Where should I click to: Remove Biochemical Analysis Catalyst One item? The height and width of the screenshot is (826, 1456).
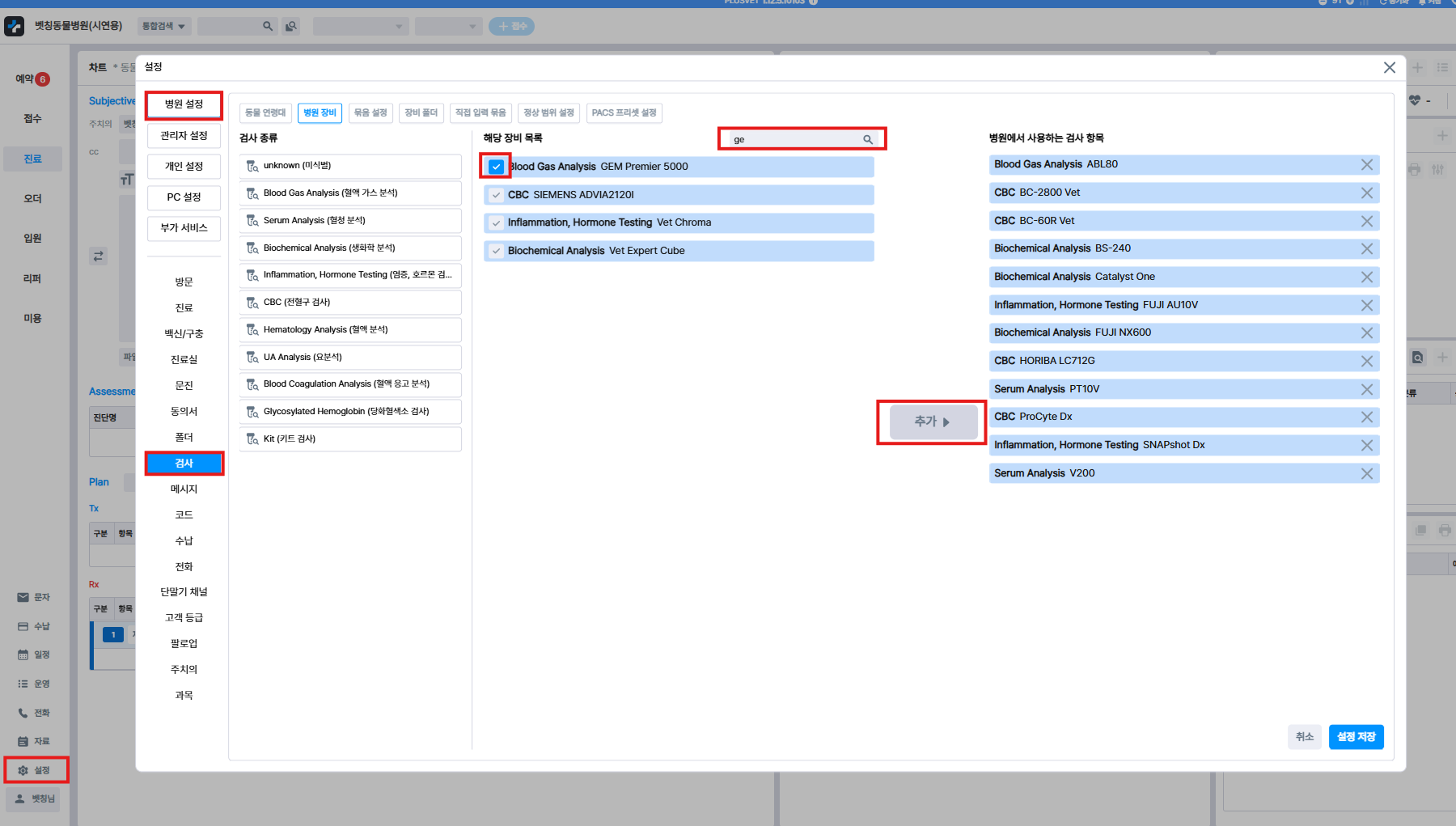1367,277
